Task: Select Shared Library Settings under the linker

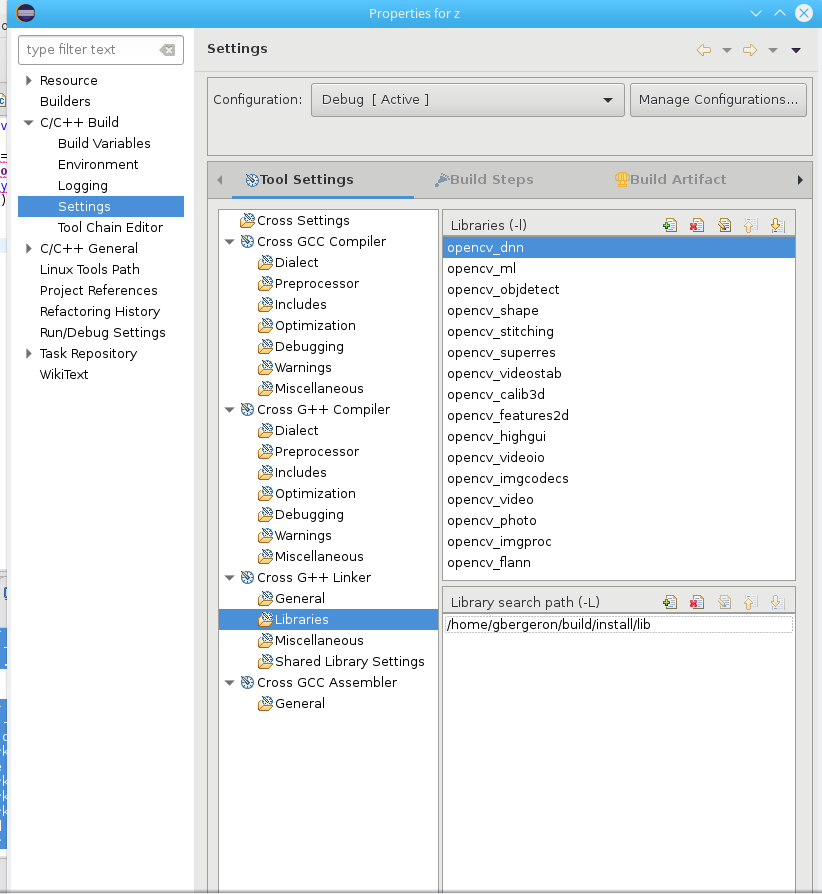Action: [349, 662]
